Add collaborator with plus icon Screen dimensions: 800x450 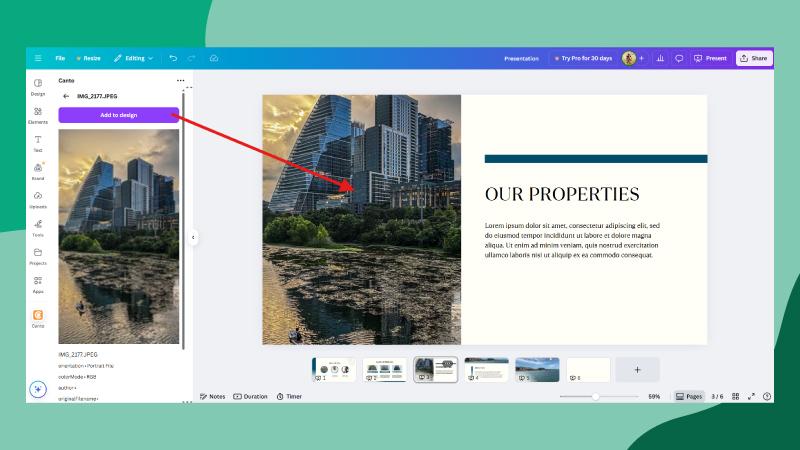(641, 58)
